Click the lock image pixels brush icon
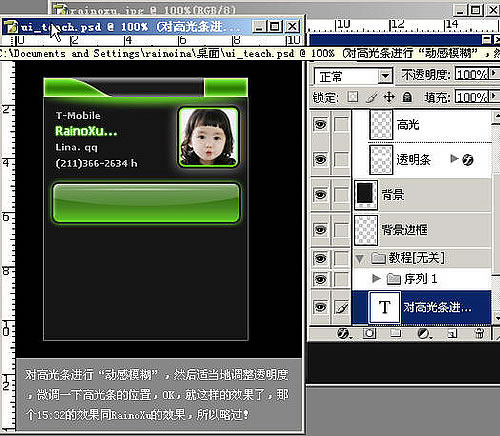 371,97
